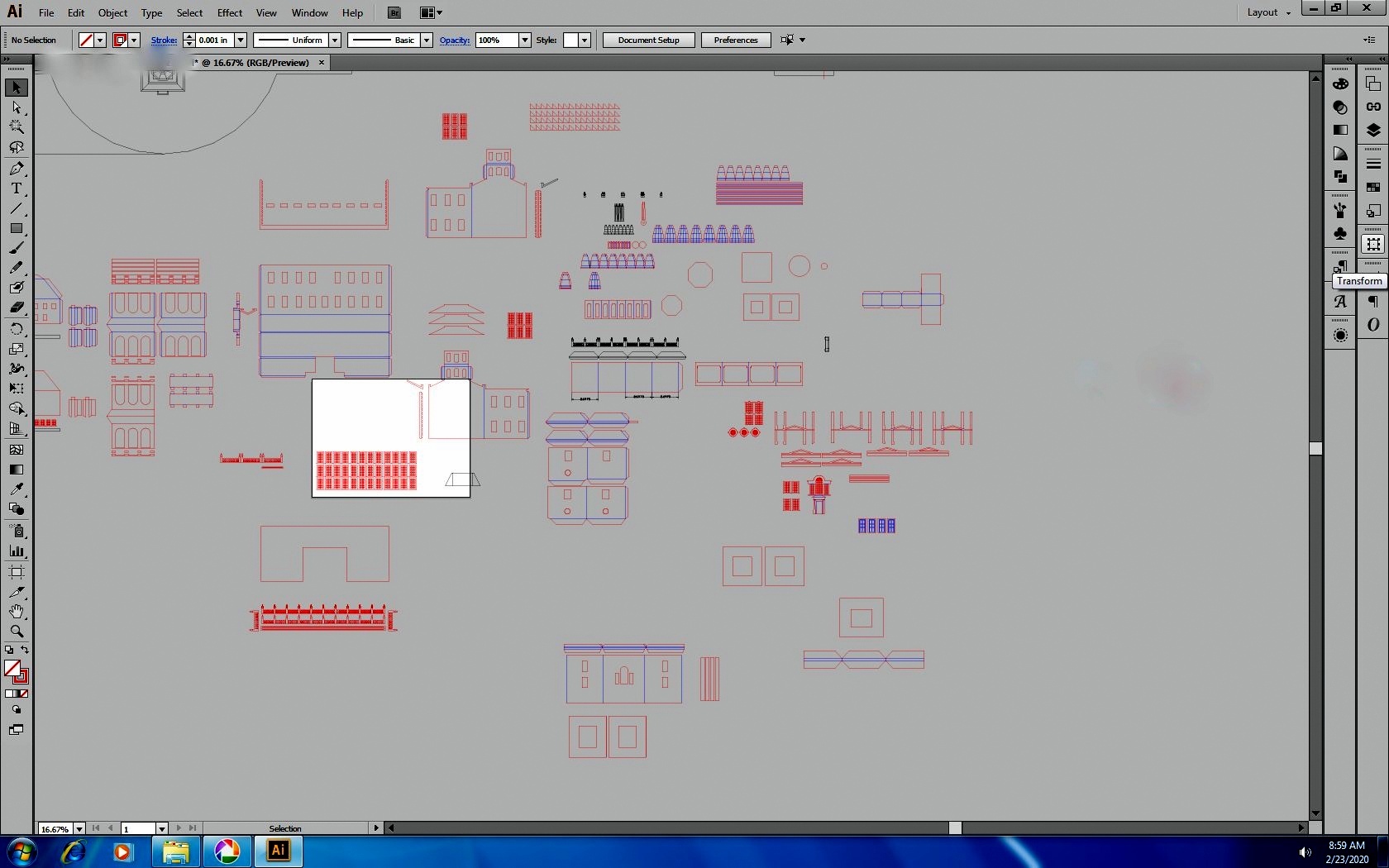Viewport: 1389px width, 868px height.
Task: Open the Opacity 100% dropdown arrow
Action: (524, 40)
